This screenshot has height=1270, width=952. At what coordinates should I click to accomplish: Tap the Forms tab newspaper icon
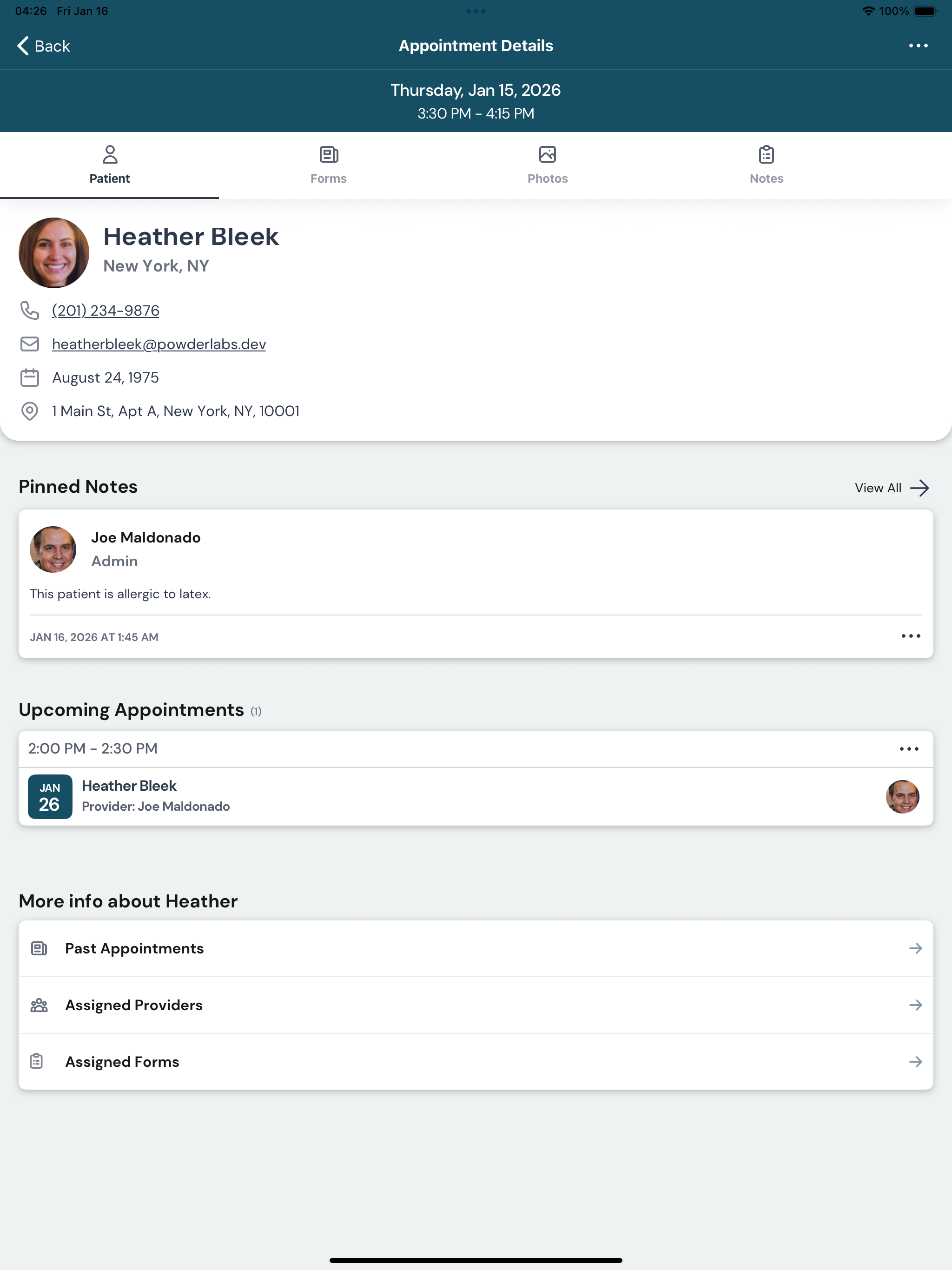(x=329, y=154)
